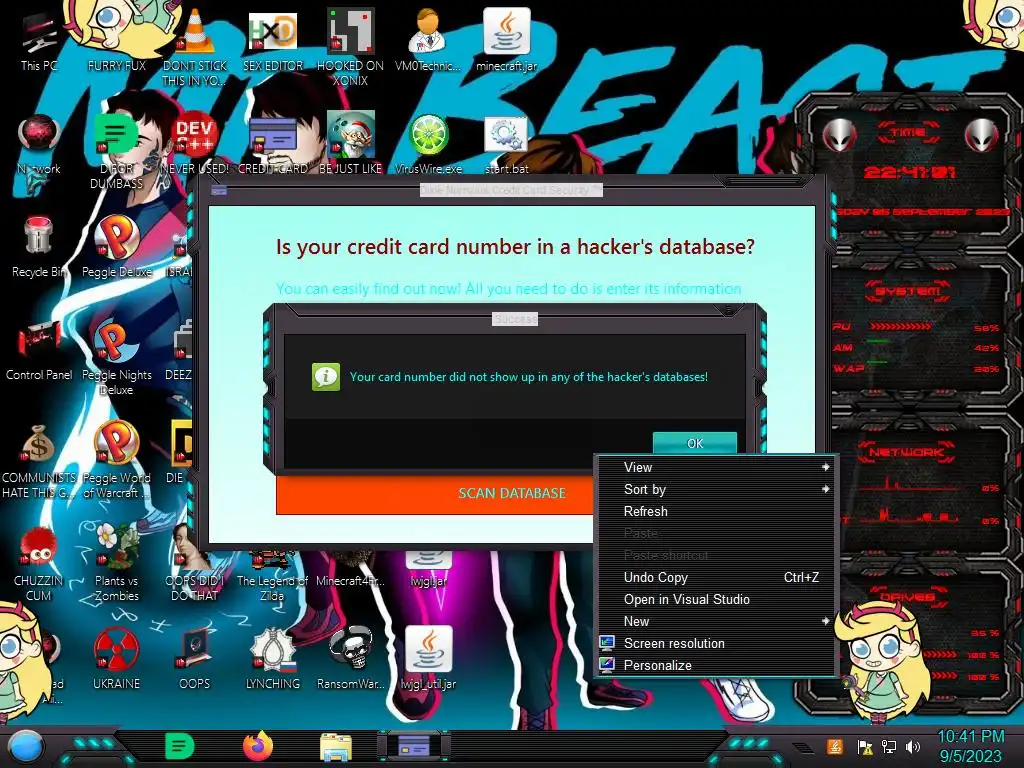The image size is (1024, 768).
Task: Click the Start orb button
Action: (x=25, y=746)
